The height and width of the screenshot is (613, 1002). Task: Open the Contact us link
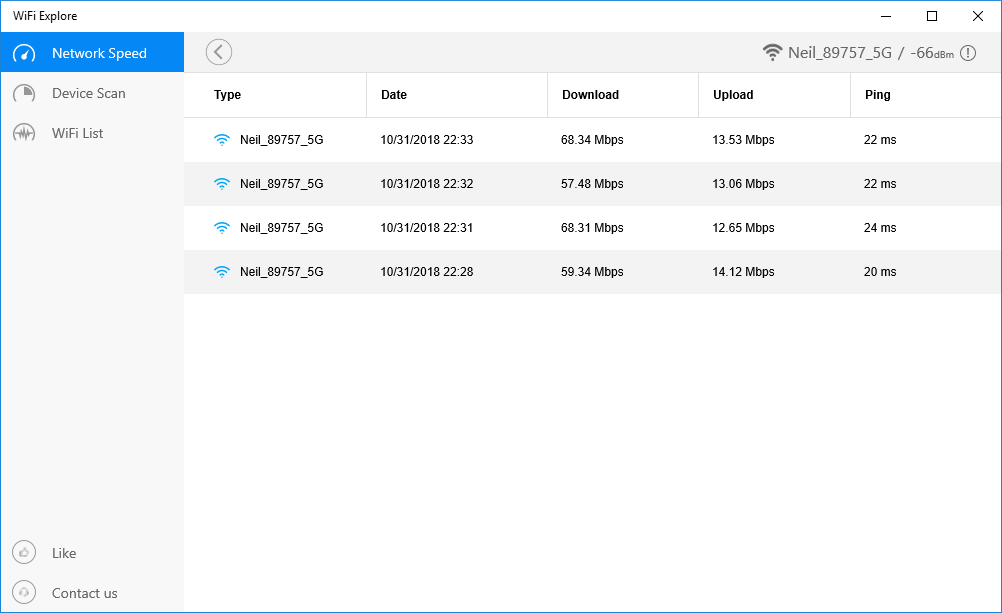[85, 593]
